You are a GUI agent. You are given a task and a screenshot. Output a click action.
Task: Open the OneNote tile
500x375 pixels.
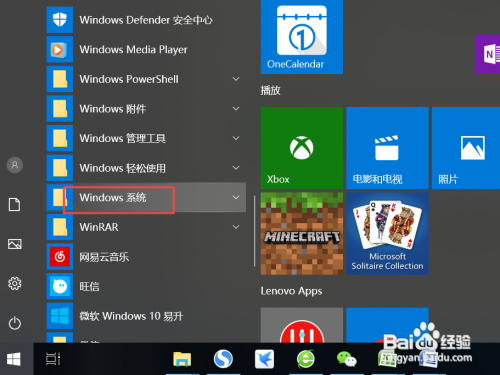click(x=487, y=54)
